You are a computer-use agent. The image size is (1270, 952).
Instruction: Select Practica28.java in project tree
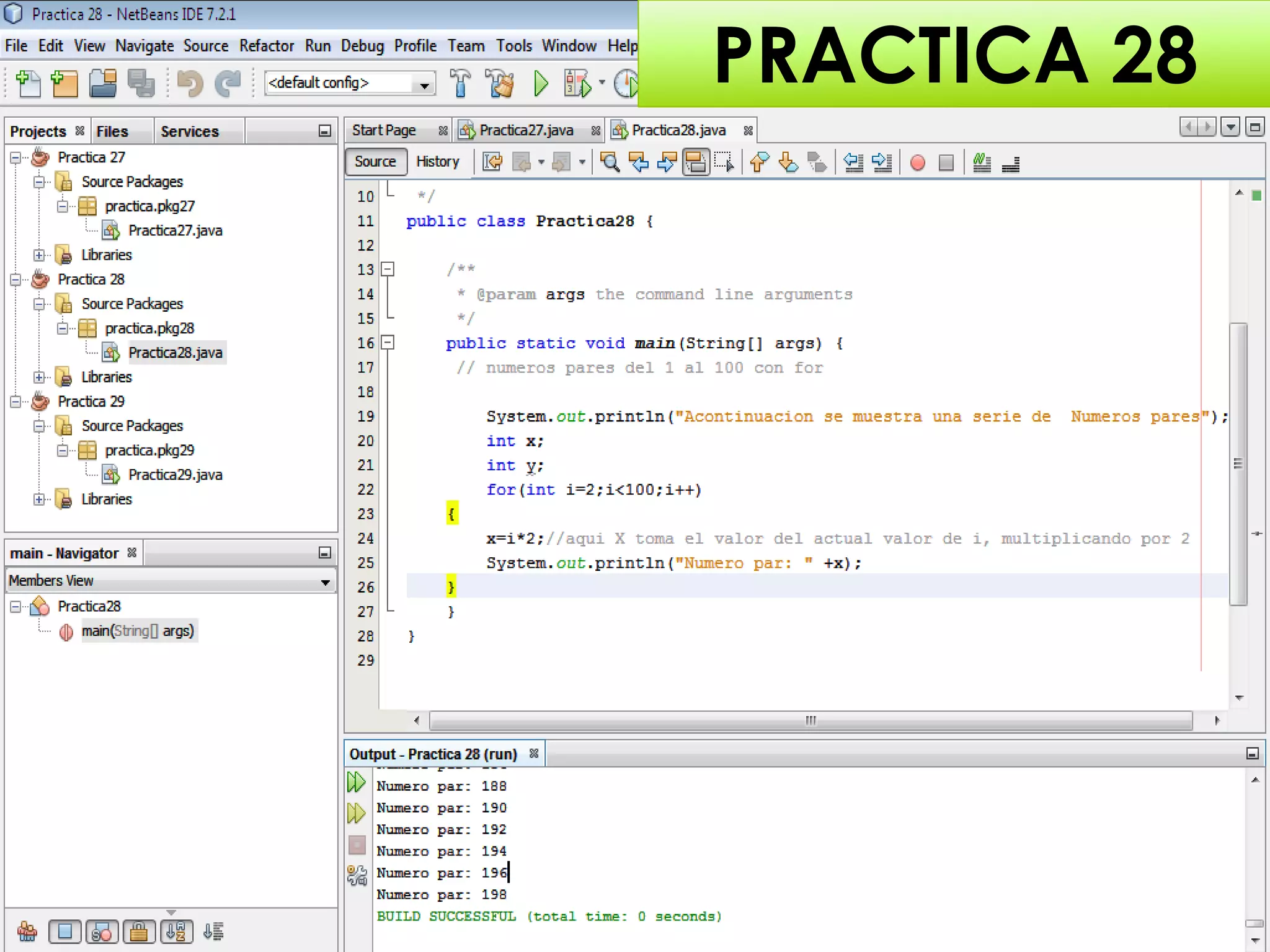(x=175, y=353)
